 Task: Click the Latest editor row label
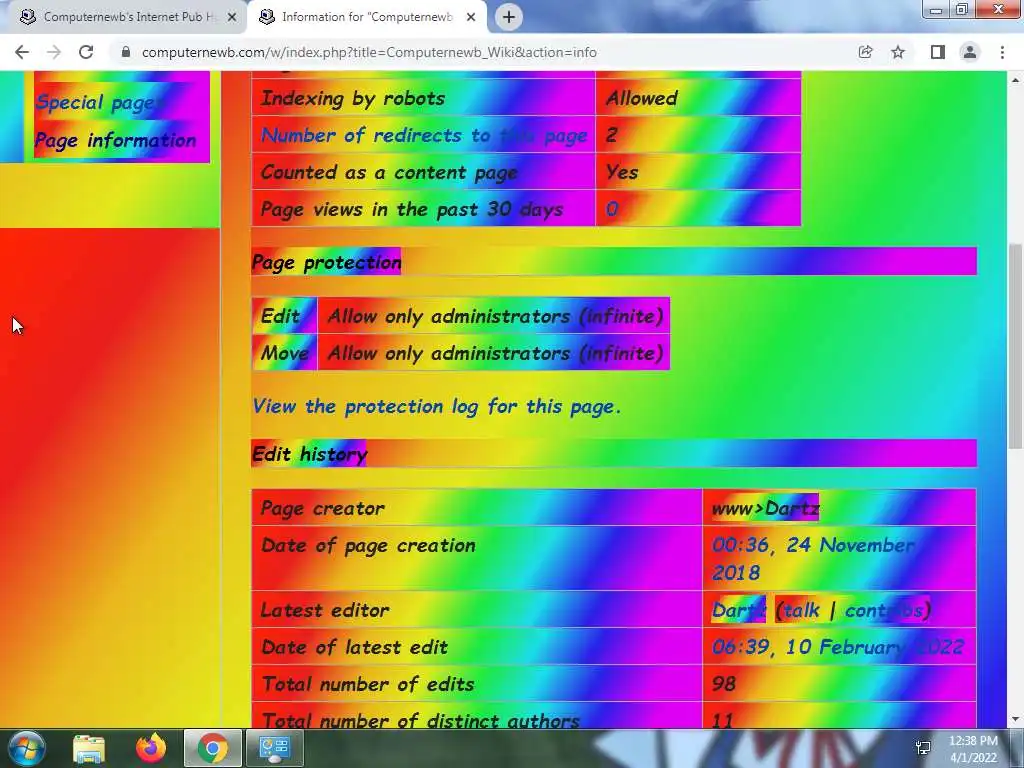coord(325,610)
